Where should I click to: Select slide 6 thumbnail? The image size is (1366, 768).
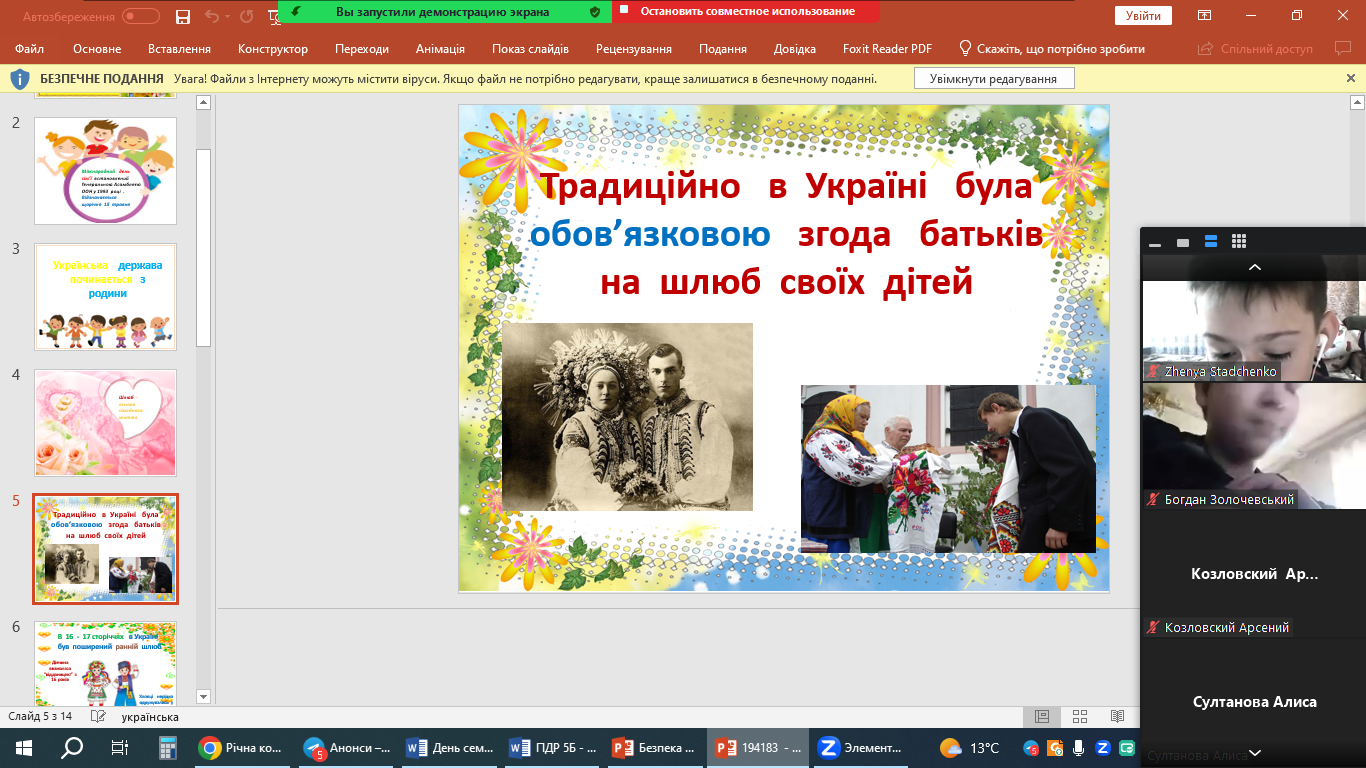click(105, 663)
